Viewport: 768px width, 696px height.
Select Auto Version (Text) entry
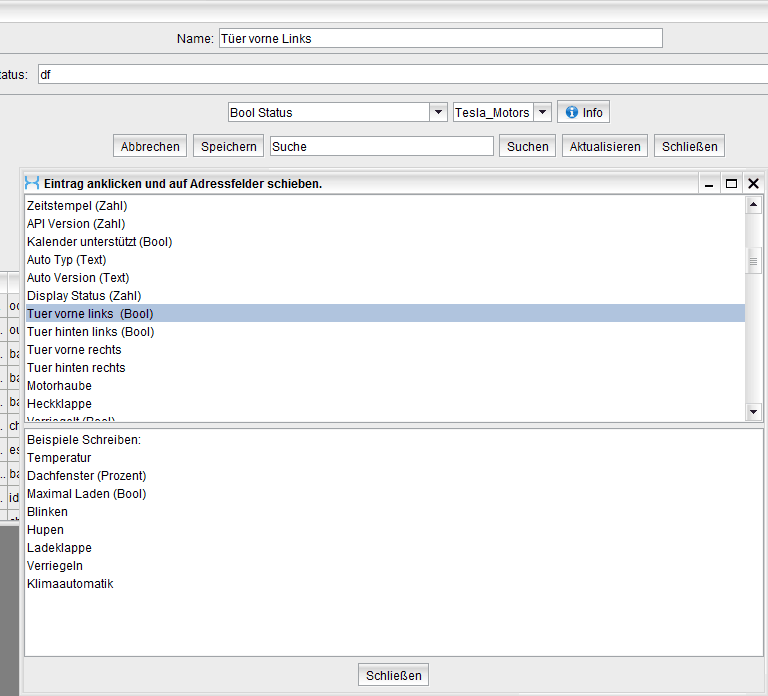pos(385,278)
